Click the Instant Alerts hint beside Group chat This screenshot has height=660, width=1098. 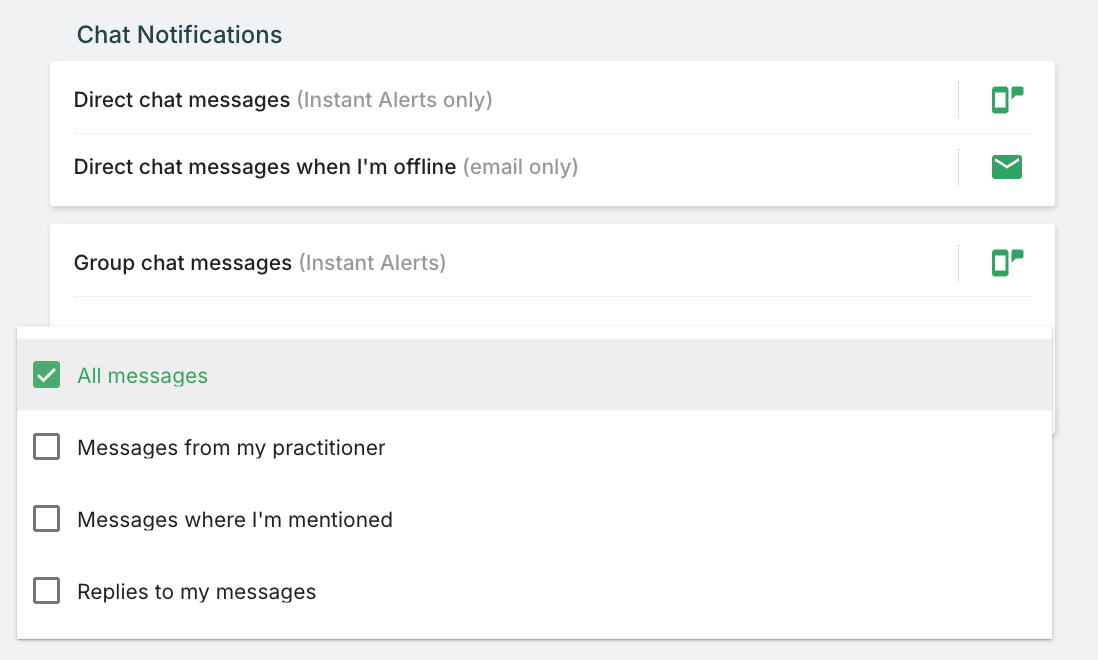[372, 263]
